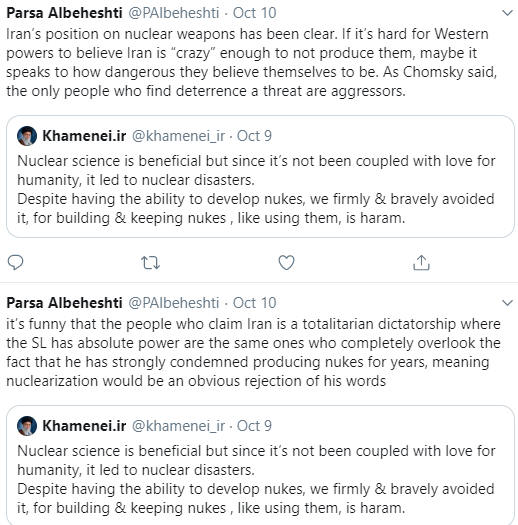Share the first tweet via share icon

421,262
